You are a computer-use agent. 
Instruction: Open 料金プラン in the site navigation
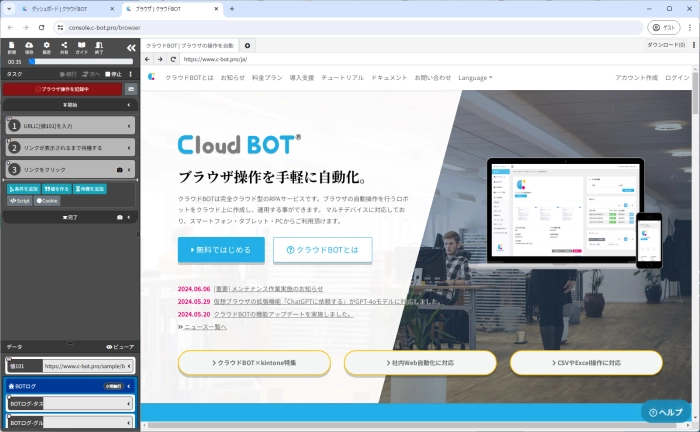click(x=267, y=77)
